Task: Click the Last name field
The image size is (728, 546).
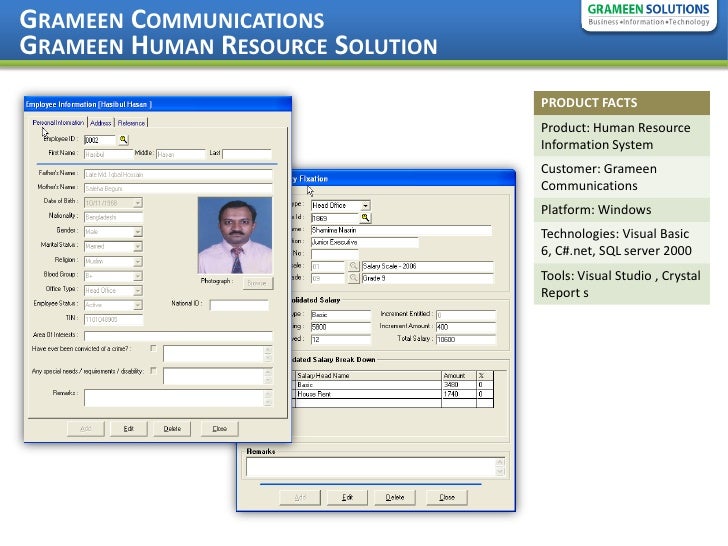Action: tap(247, 154)
